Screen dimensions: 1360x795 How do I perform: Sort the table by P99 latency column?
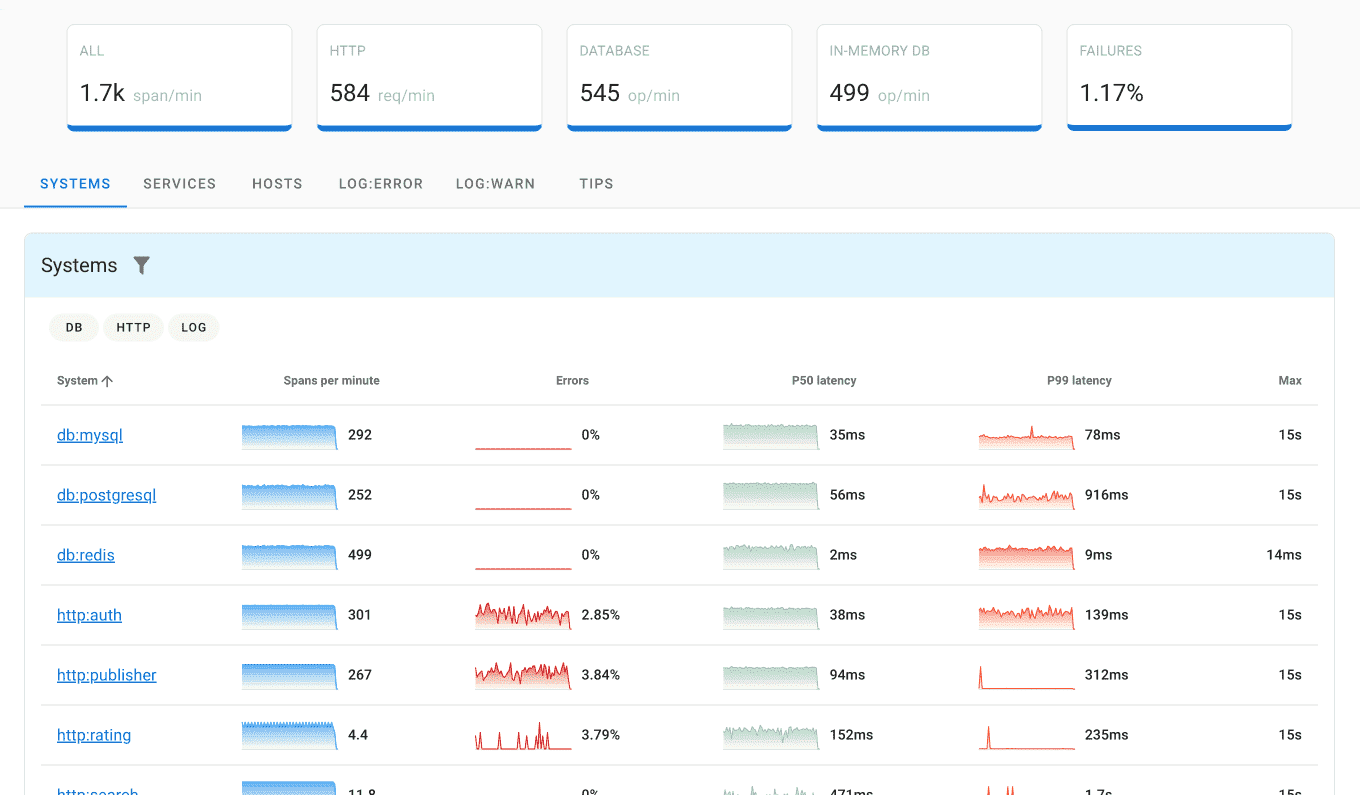[1079, 380]
